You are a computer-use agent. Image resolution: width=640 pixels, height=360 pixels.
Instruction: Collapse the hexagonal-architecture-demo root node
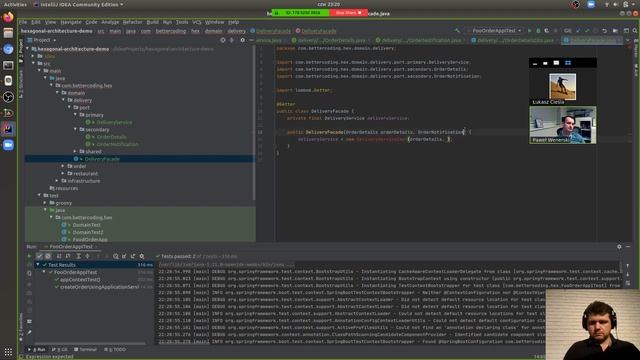point(27,49)
